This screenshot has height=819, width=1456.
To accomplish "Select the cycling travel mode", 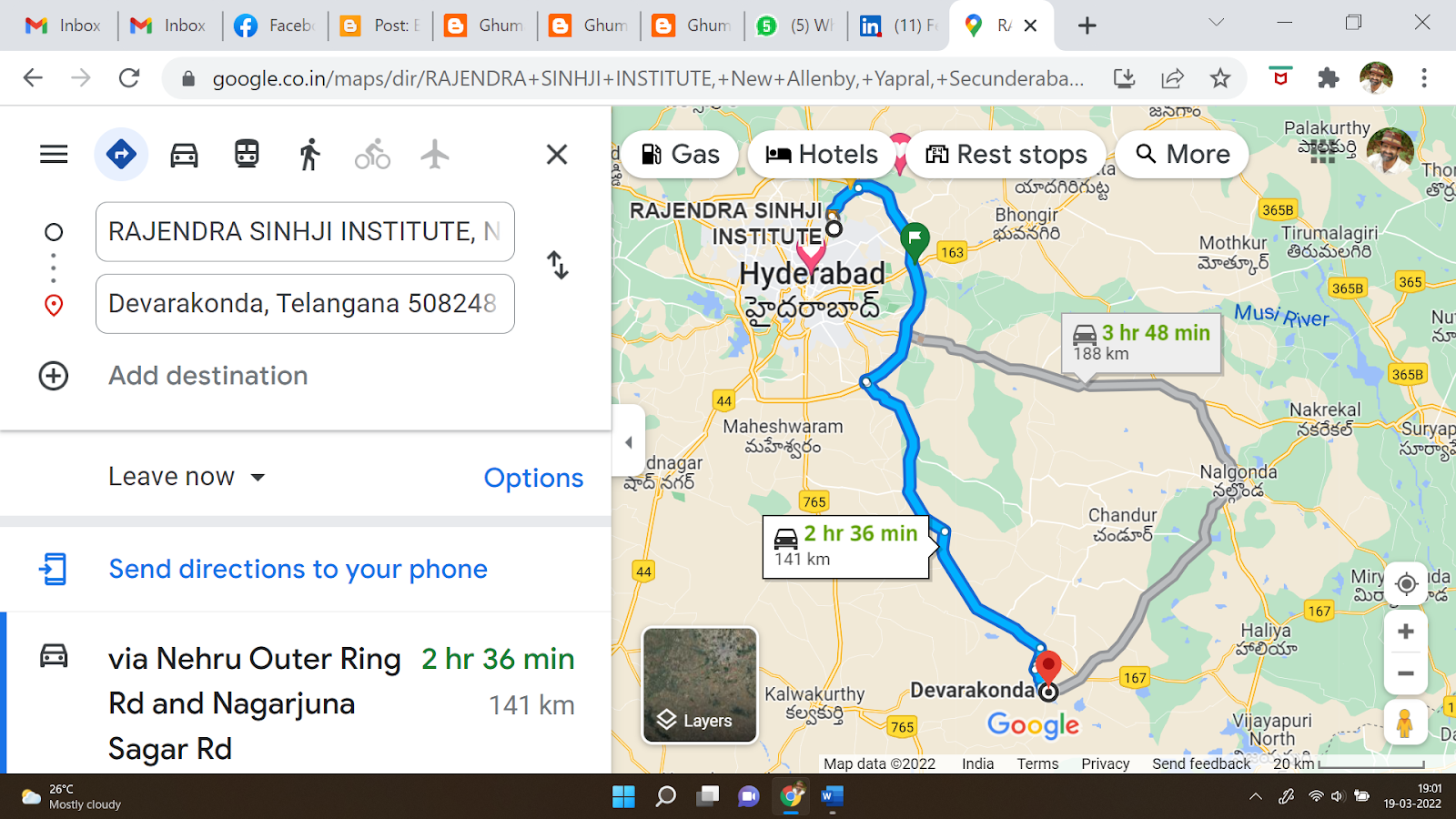I will tap(372, 155).
